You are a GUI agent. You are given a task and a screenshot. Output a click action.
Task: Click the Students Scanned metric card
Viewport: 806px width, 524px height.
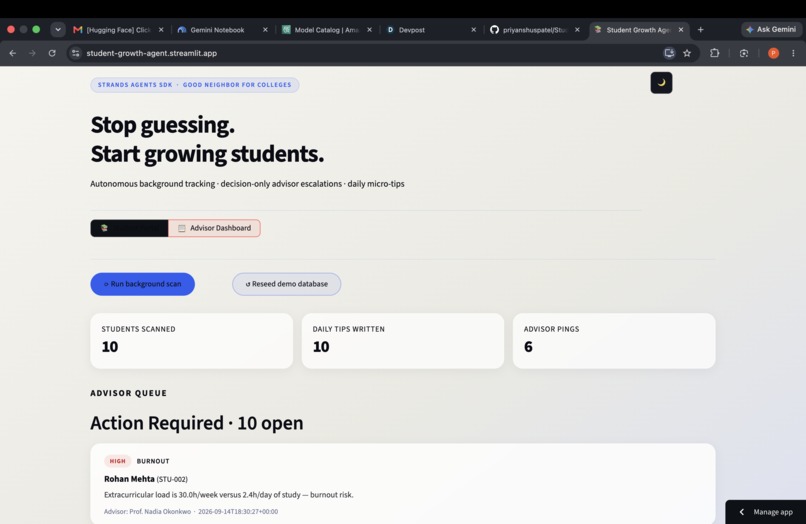click(192, 341)
